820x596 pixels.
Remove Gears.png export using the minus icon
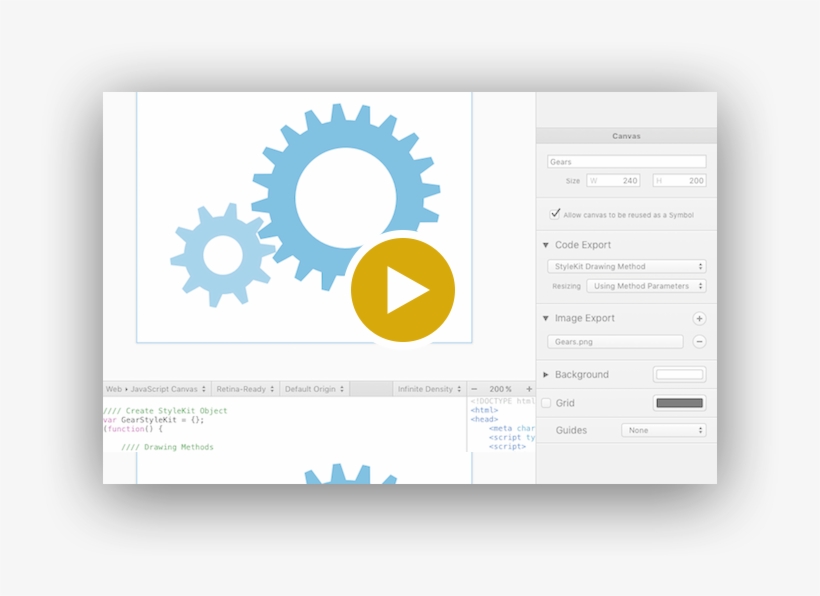(699, 340)
